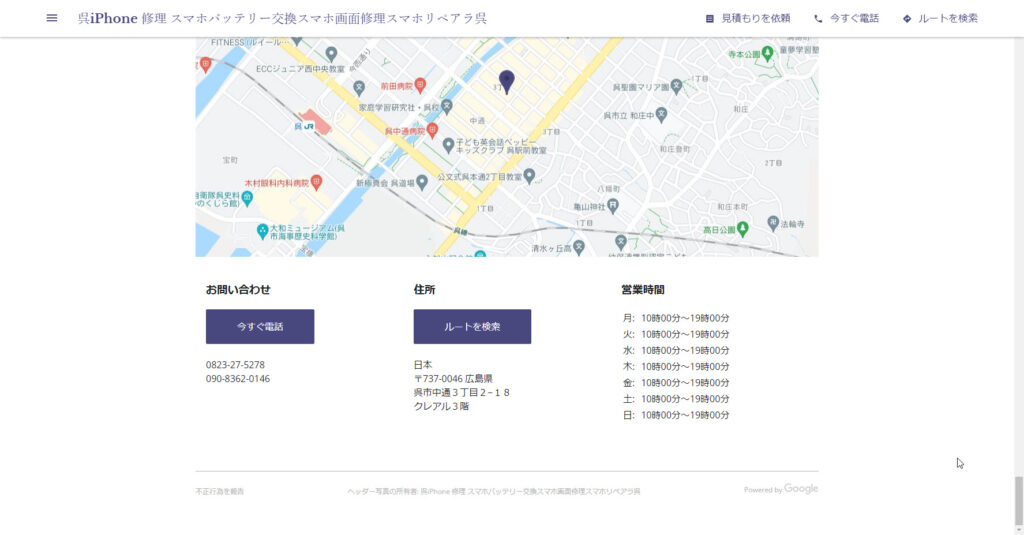Click Sunday hours row starting with 日
1024x535 pixels.
pos(676,415)
